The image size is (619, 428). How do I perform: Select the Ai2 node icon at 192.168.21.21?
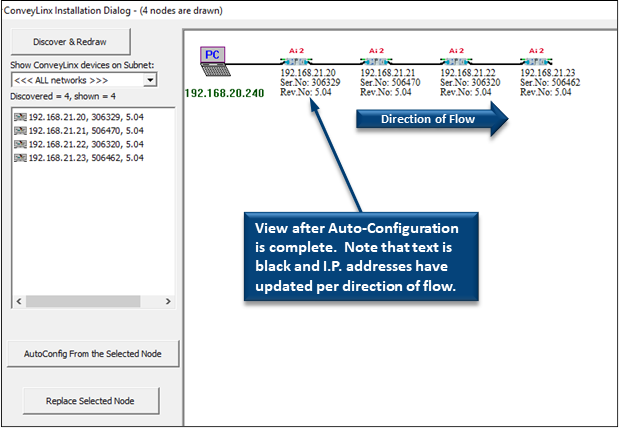click(x=376, y=61)
